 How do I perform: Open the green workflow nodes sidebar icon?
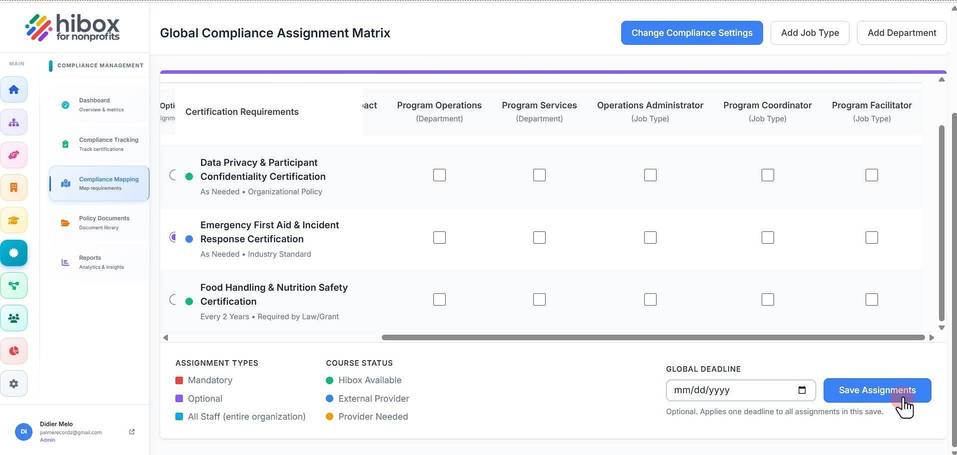13,285
